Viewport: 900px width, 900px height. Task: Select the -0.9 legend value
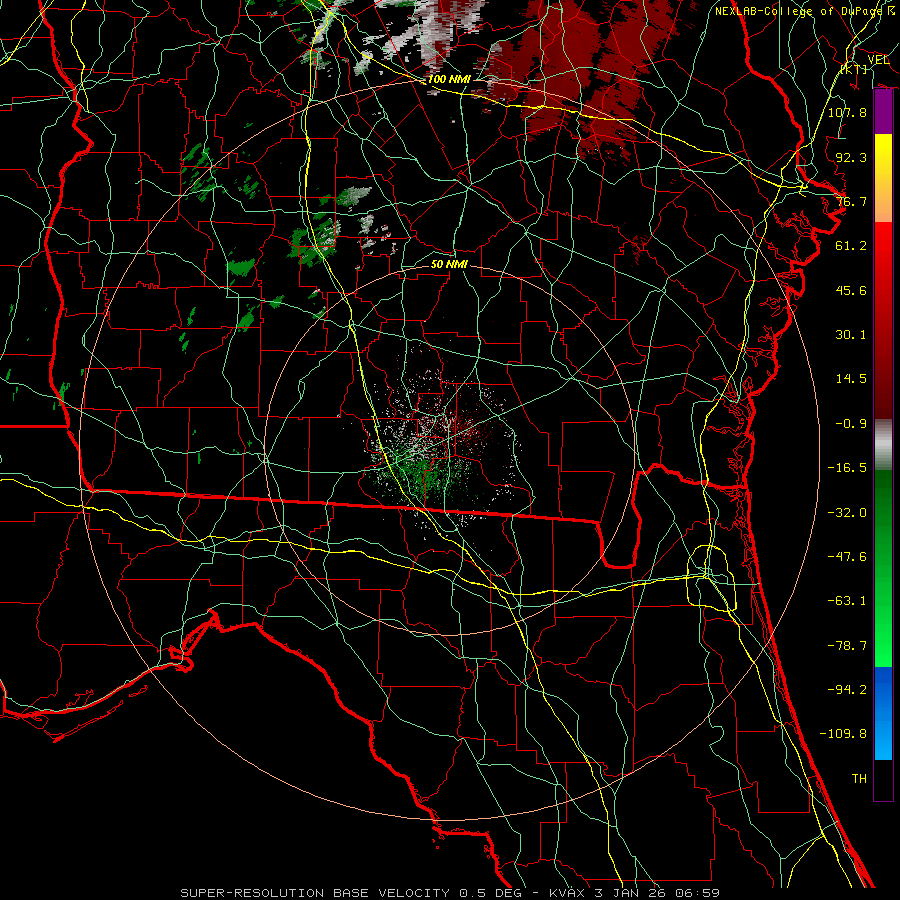851,424
